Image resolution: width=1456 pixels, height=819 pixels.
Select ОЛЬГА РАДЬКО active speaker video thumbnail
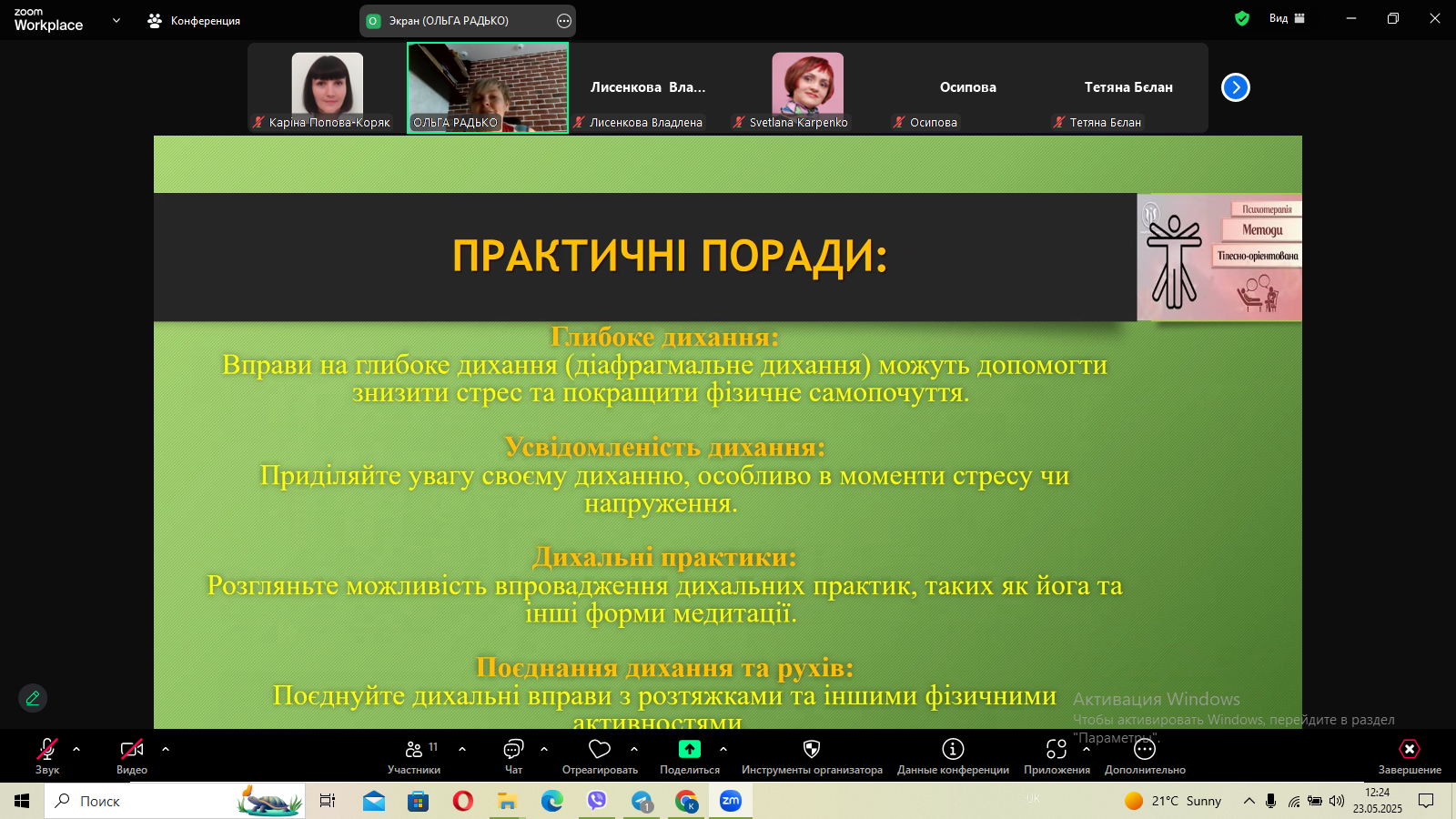[488, 87]
